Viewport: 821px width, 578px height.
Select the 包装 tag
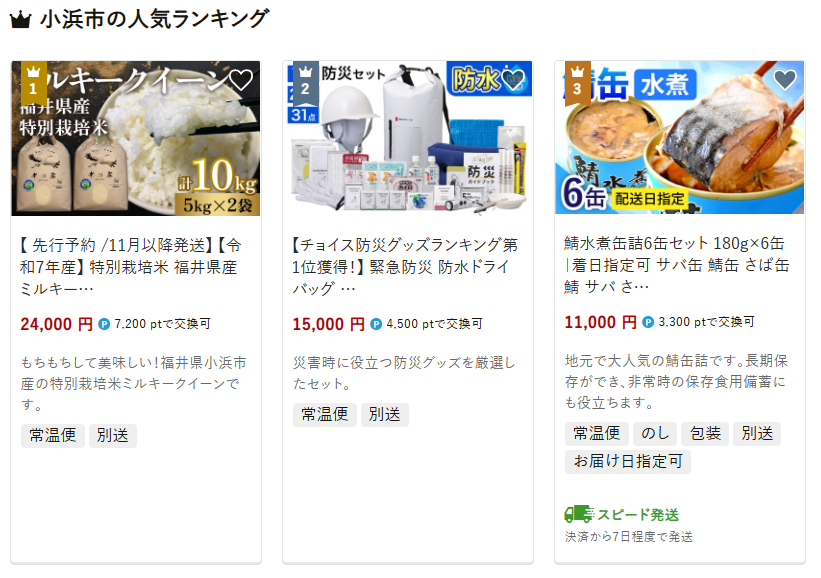click(705, 434)
